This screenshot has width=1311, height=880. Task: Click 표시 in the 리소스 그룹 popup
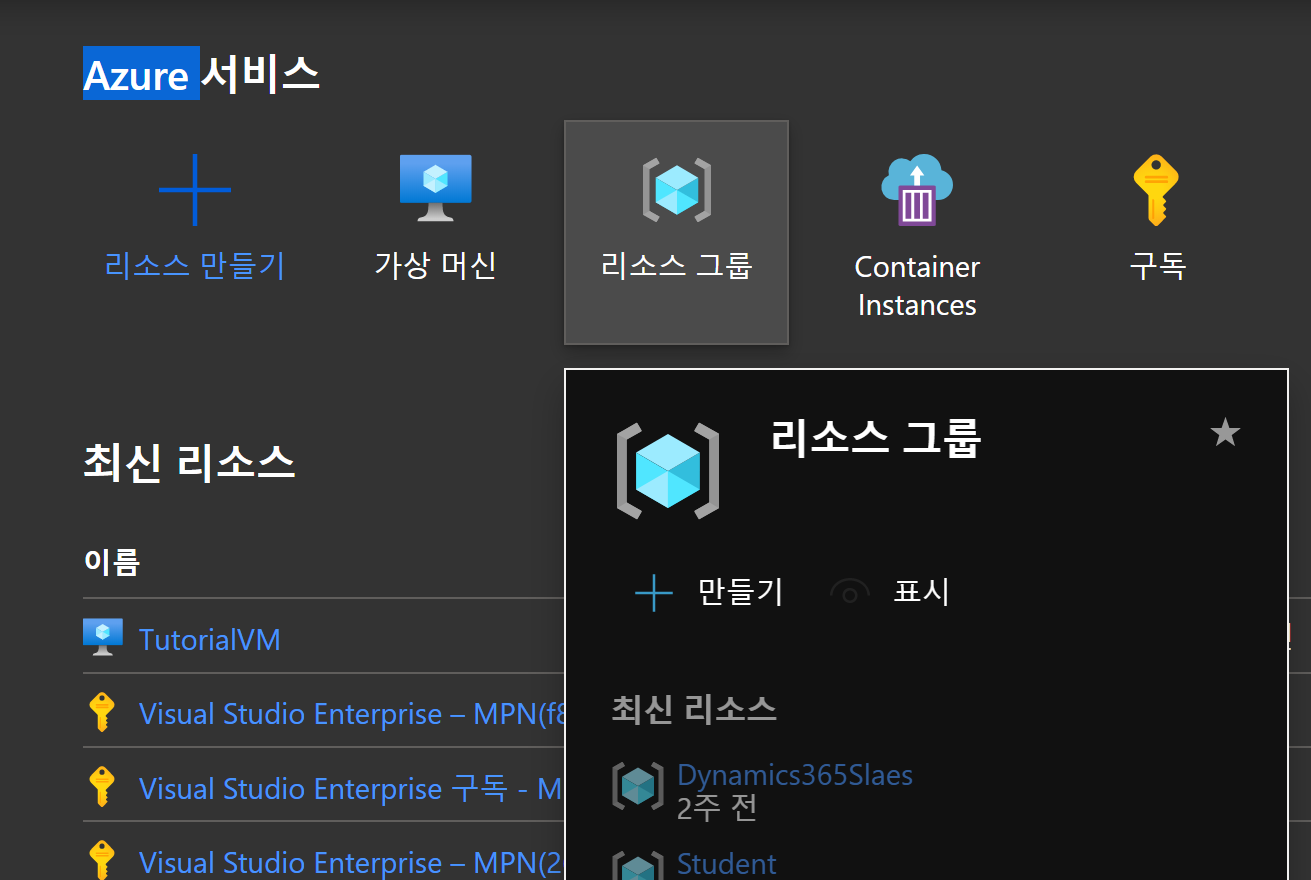921,592
